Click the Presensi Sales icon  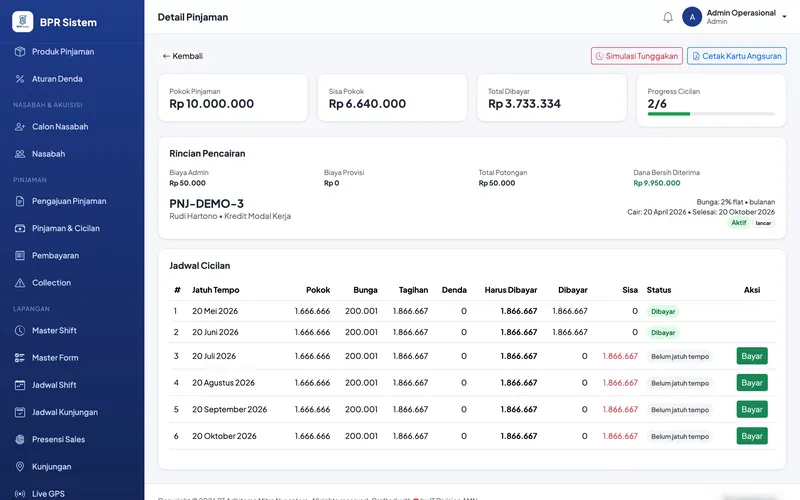[20, 439]
